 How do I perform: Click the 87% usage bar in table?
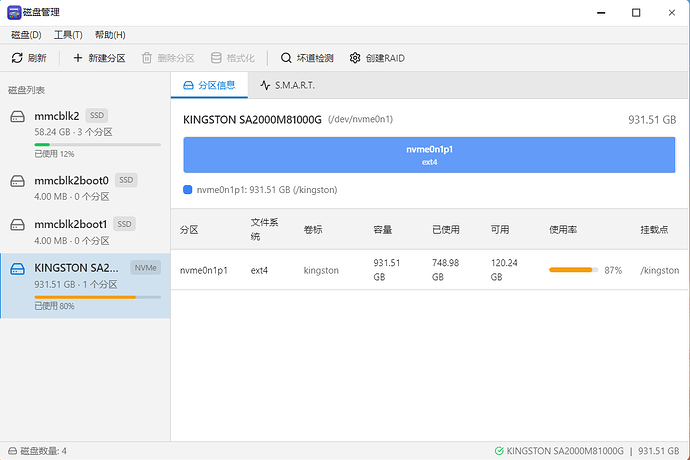573,270
